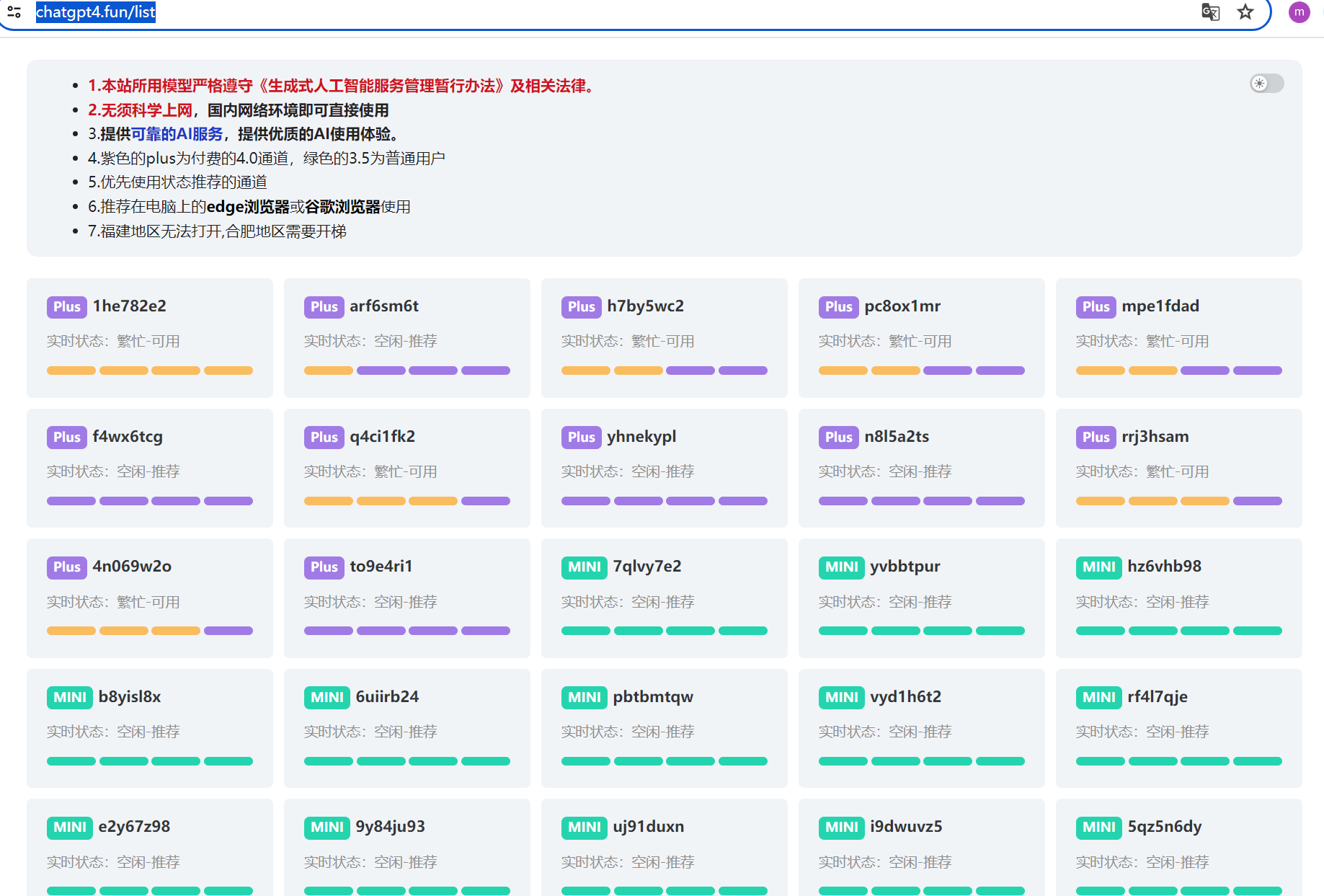Screen dimensions: 1324x896
Task: Click the blue '可靠的AI服务' text in notice
Action: click(x=177, y=134)
